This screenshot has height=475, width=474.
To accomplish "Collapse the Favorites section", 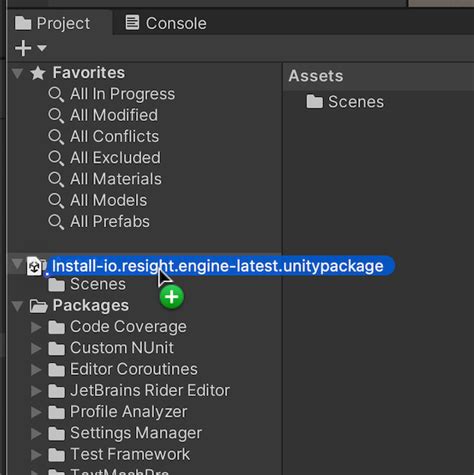I will tap(17, 73).
